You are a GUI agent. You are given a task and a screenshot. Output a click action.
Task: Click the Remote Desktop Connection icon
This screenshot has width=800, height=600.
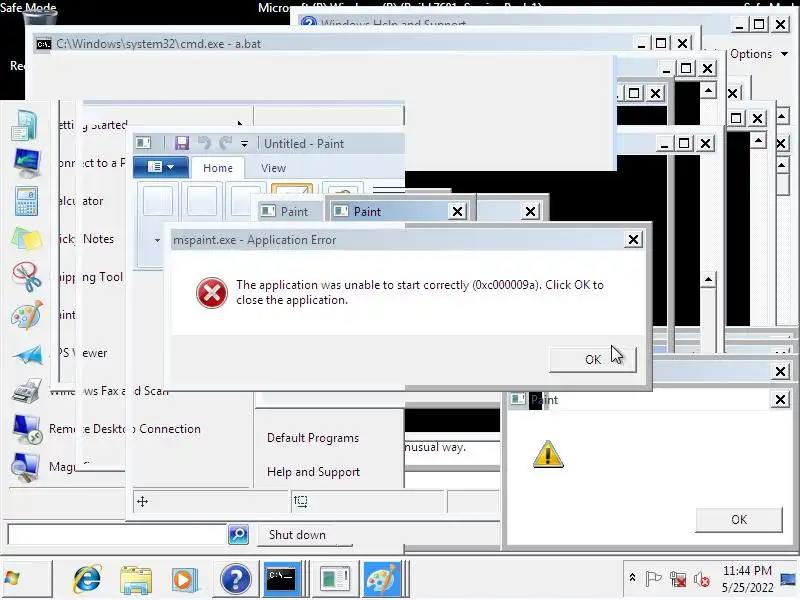click(x=27, y=429)
